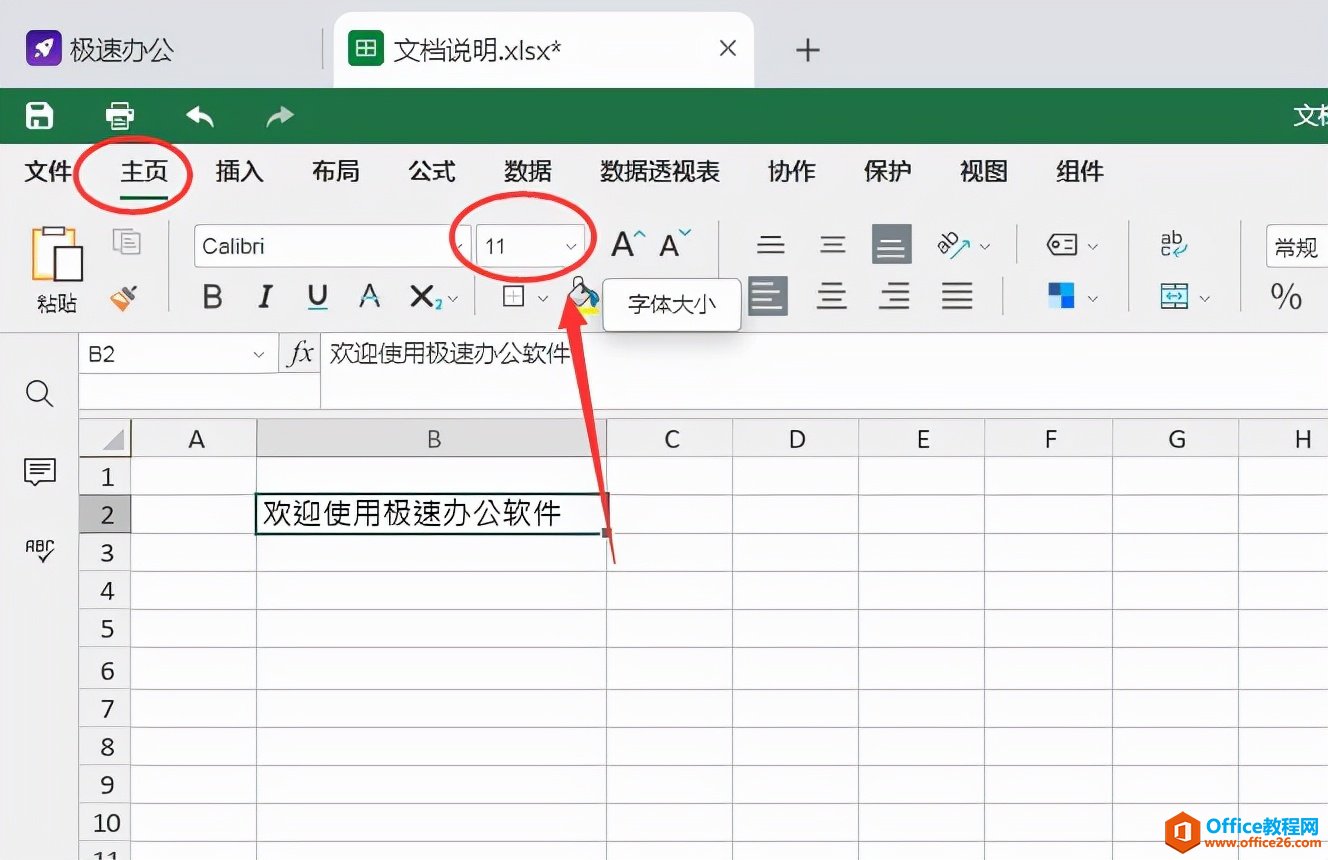Open the merge cells dropdown
The width and height of the screenshot is (1328, 860).
click(1180, 296)
